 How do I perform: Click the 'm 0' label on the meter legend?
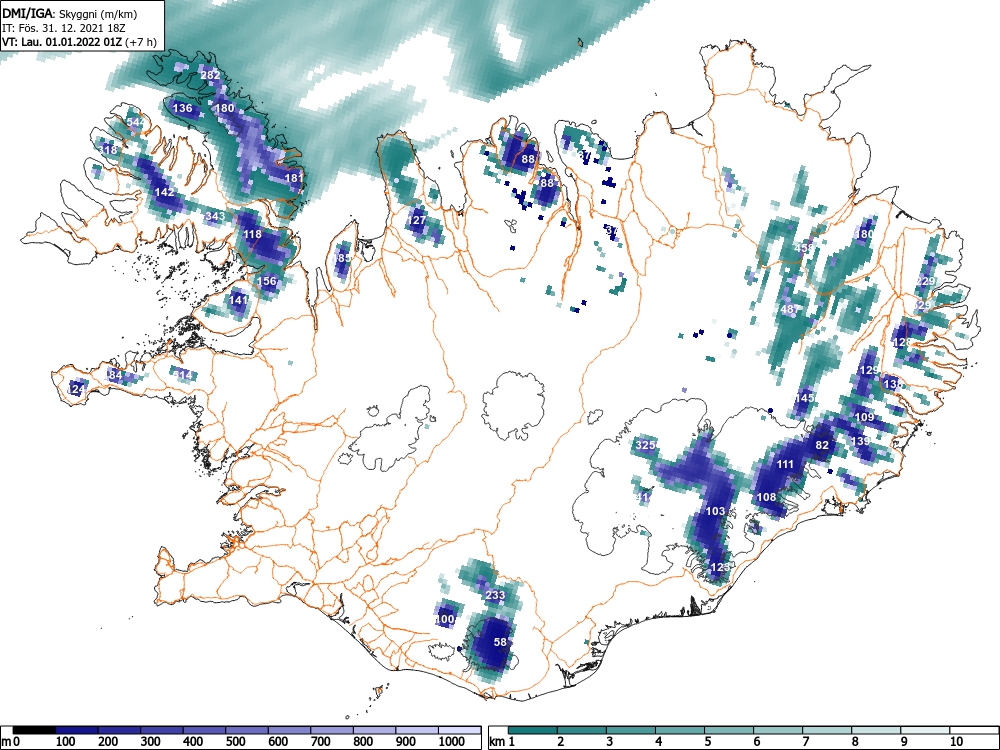coord(10,741)
